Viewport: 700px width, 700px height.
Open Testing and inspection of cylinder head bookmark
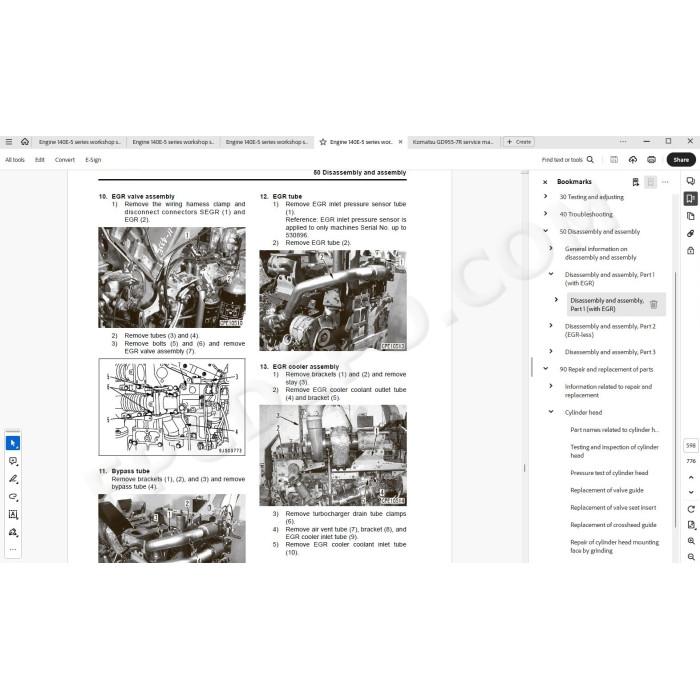point(614,451)
